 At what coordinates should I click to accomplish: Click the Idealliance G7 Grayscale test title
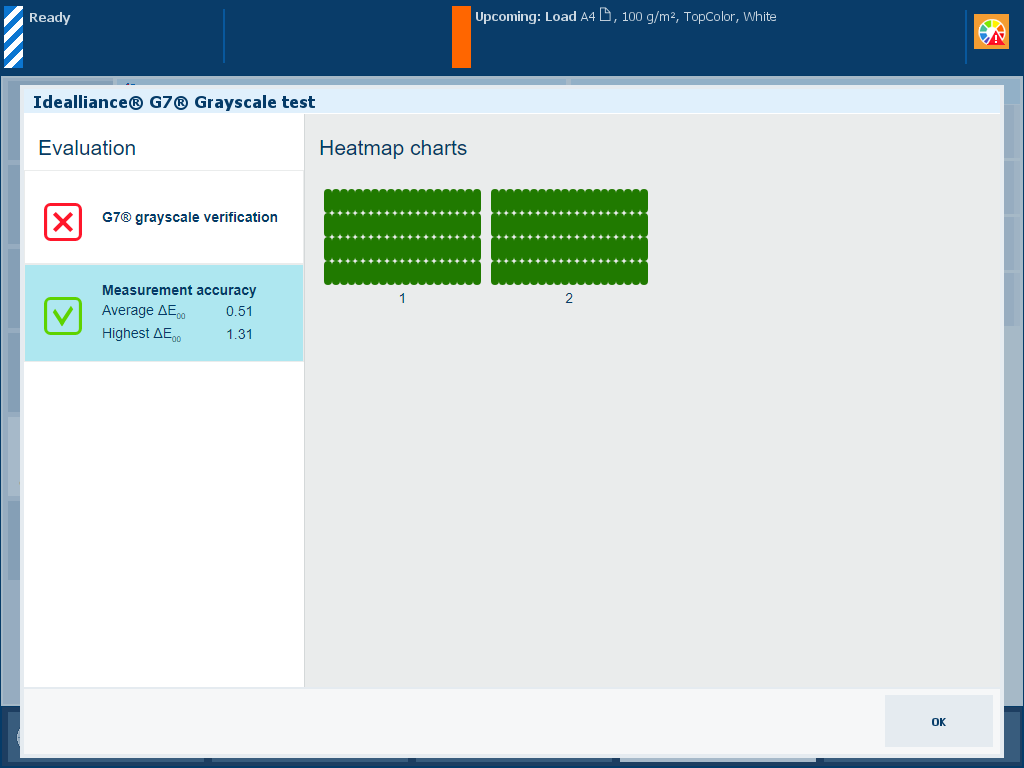coord(174,102)
